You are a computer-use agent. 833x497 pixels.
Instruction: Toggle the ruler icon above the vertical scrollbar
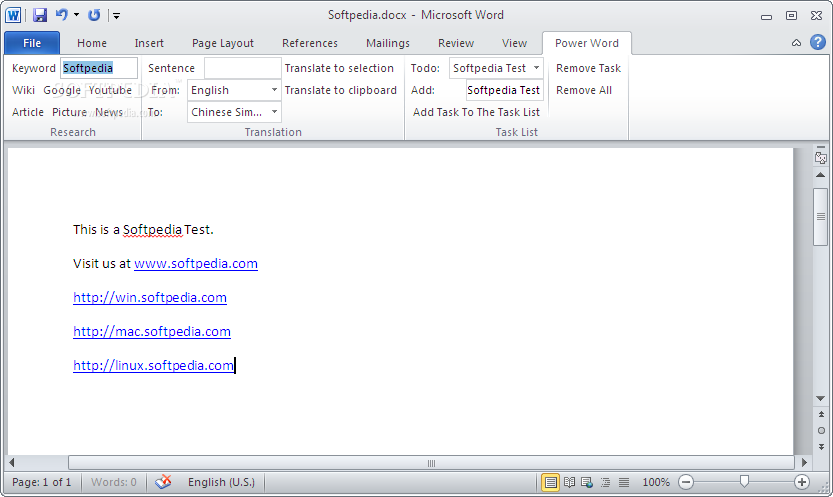point(821,157)
